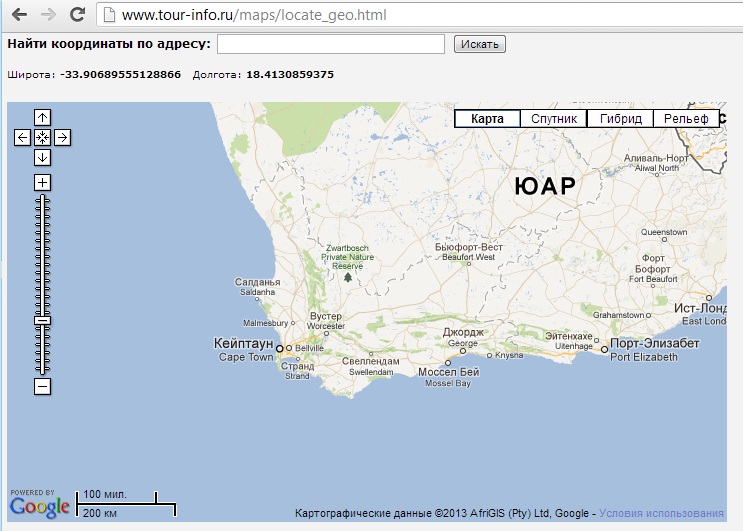The width and height of the screenshot is (743, 531).
Task: Click the Аливаль-Норт Aliwal North label
Action: 656,162
